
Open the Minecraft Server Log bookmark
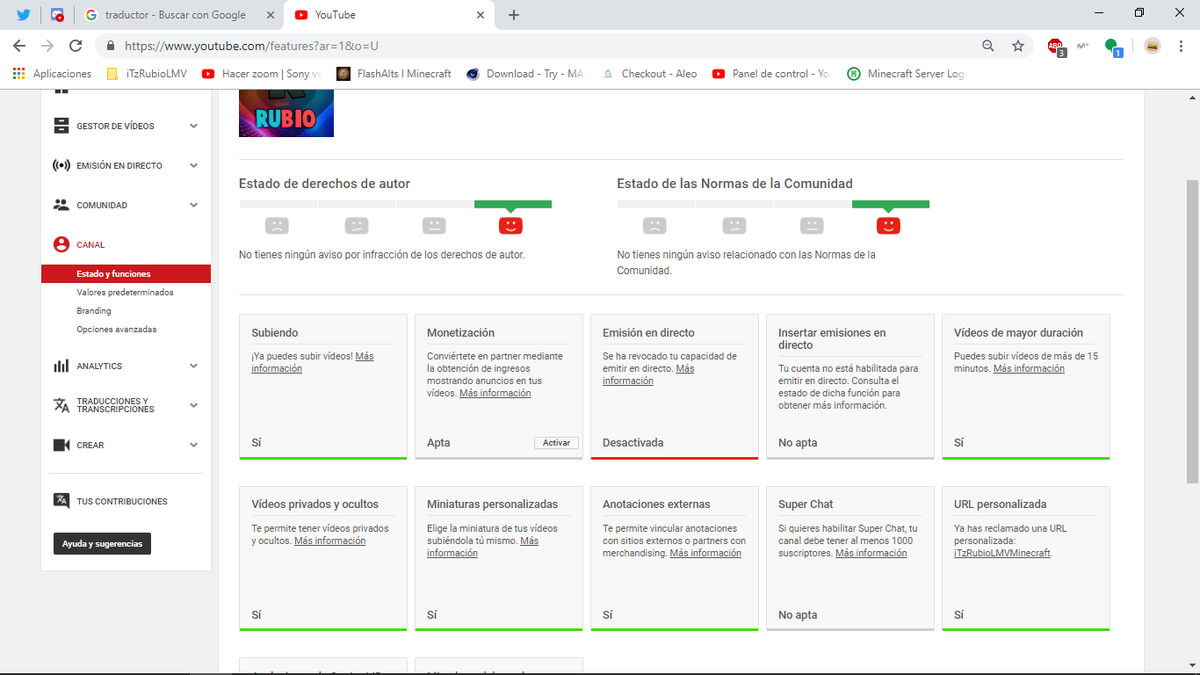point(906,73)
